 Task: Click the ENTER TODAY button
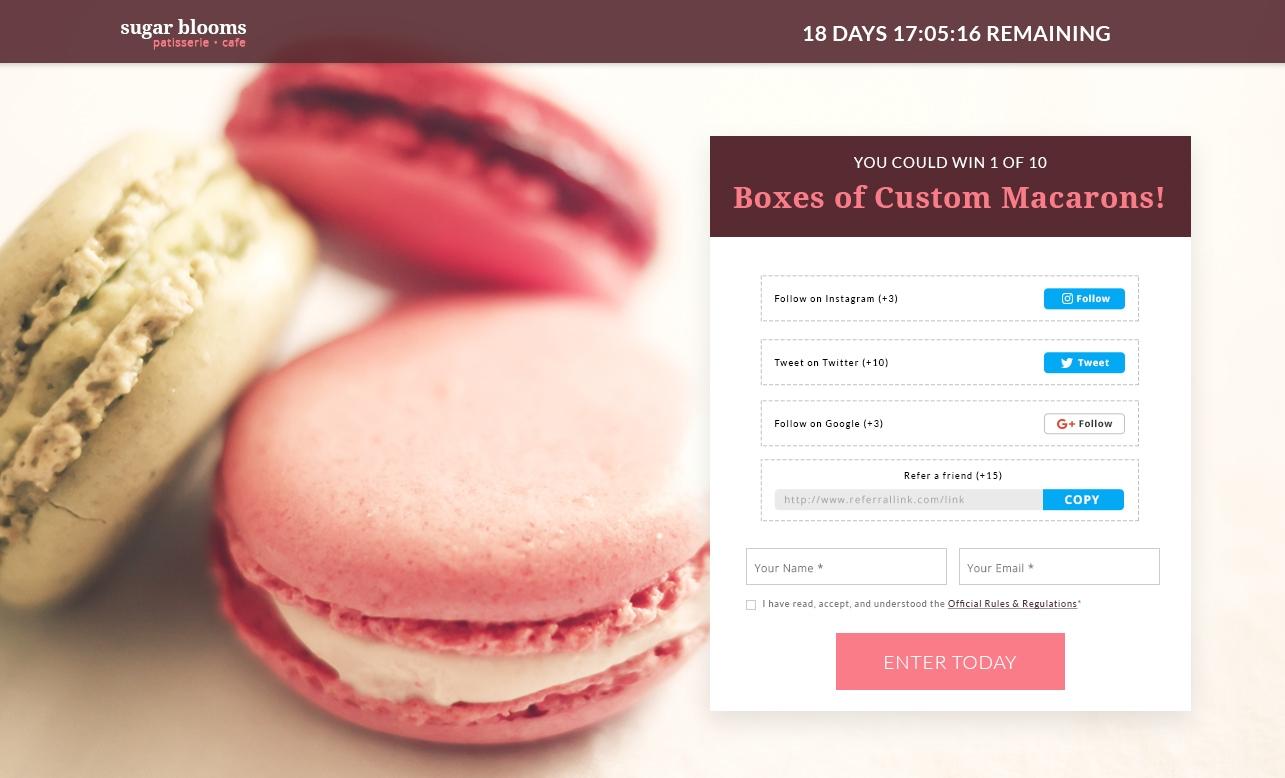point(950,661)
